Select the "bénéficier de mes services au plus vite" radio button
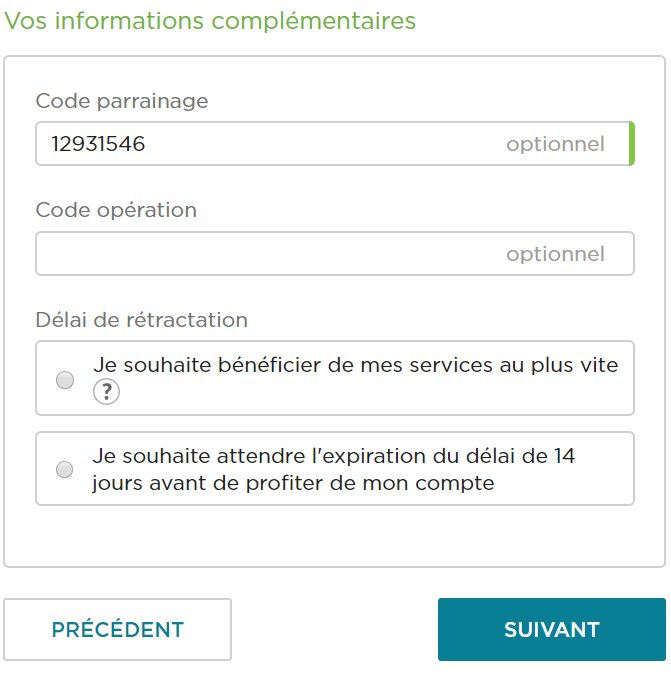 click(65, 380)
